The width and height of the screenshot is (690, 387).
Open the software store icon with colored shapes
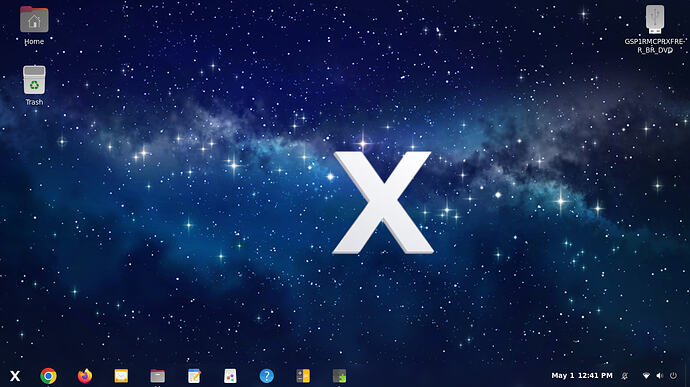[230, 376]
